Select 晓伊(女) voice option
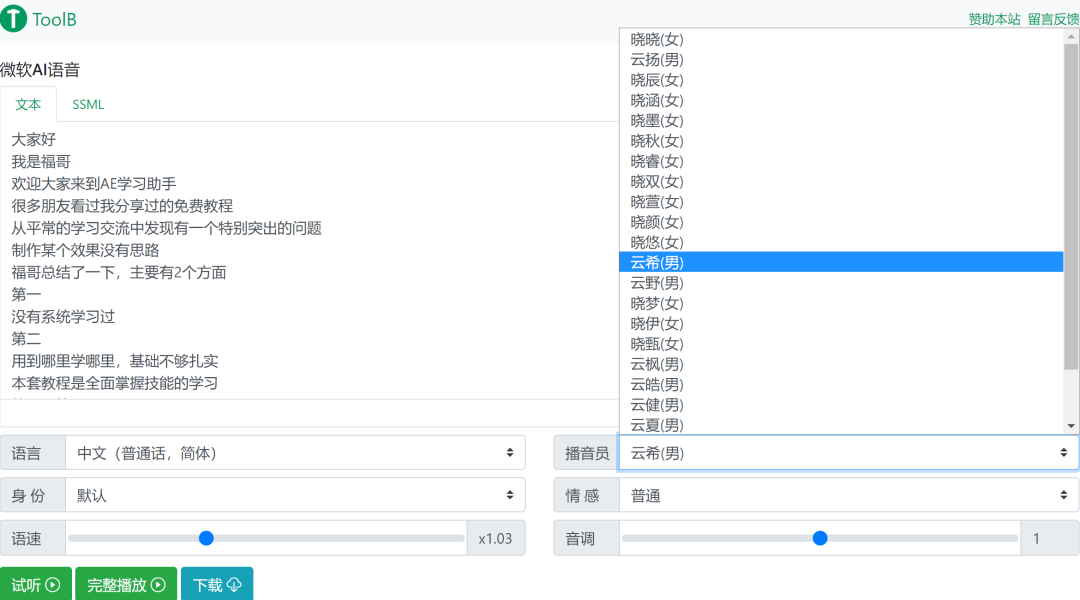The height and width of the screenshot is (600, 1080). coord(841,324)
